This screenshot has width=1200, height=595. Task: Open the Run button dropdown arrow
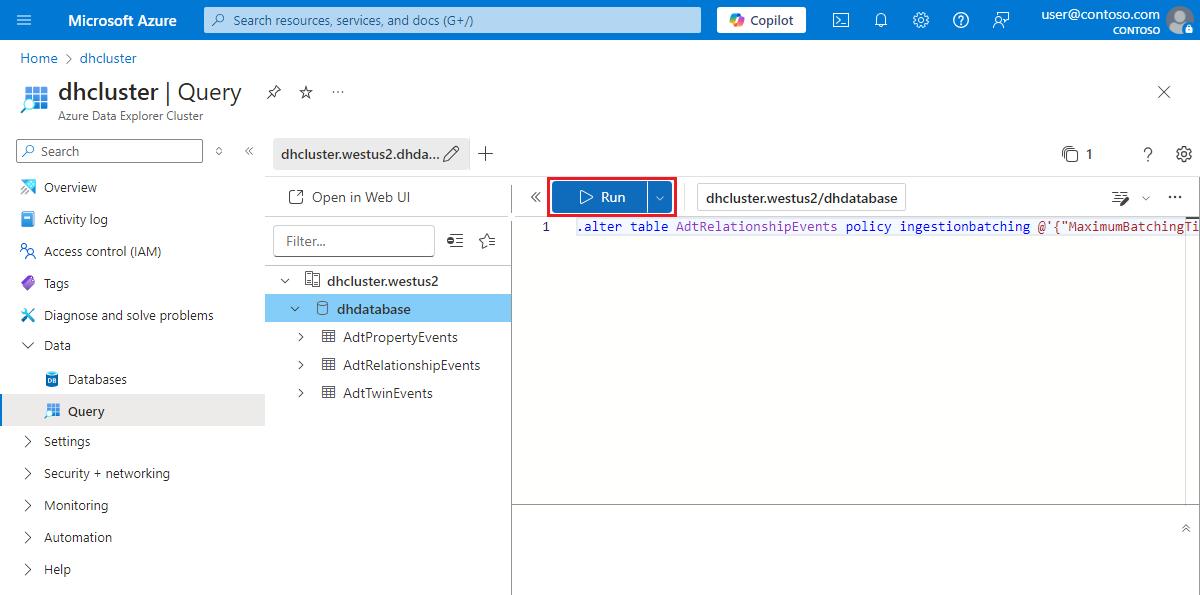pyautogui.click(x=659, y=197)
